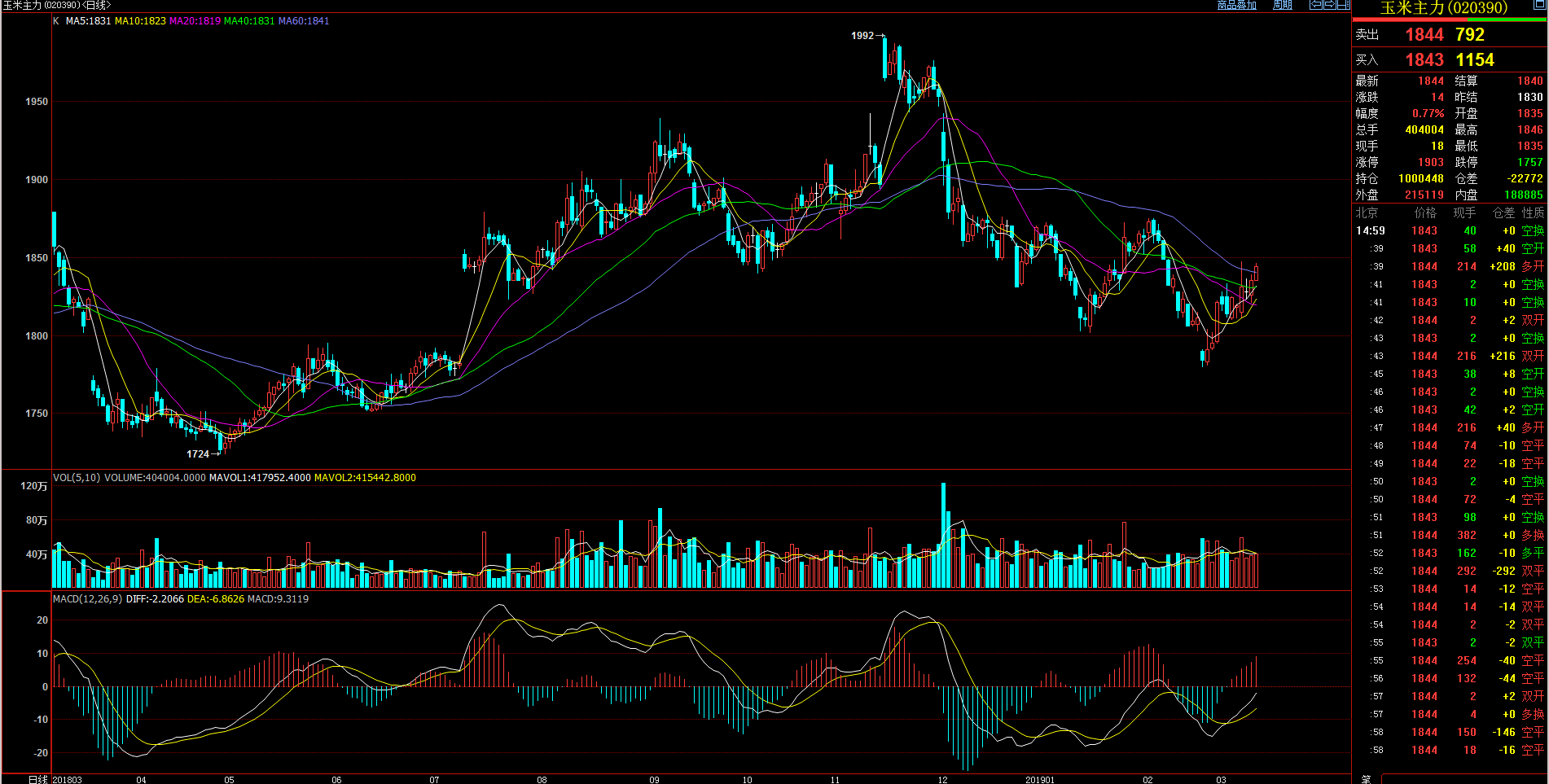1549x784 pixels.
Task: Click the 外盘 value 215119
Action: coord(1424,195)
